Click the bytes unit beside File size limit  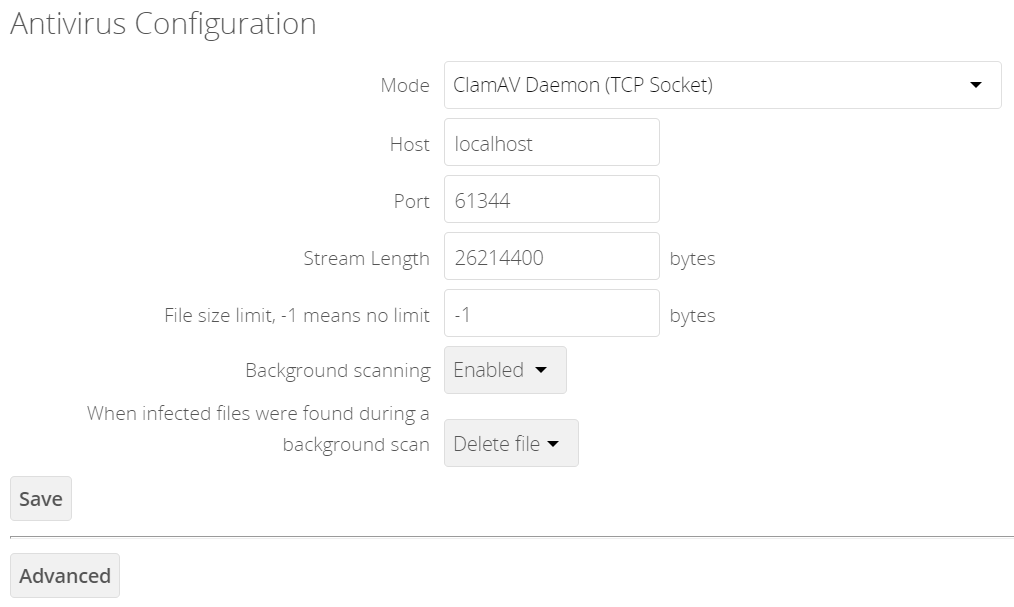click(x=692, y=315)
